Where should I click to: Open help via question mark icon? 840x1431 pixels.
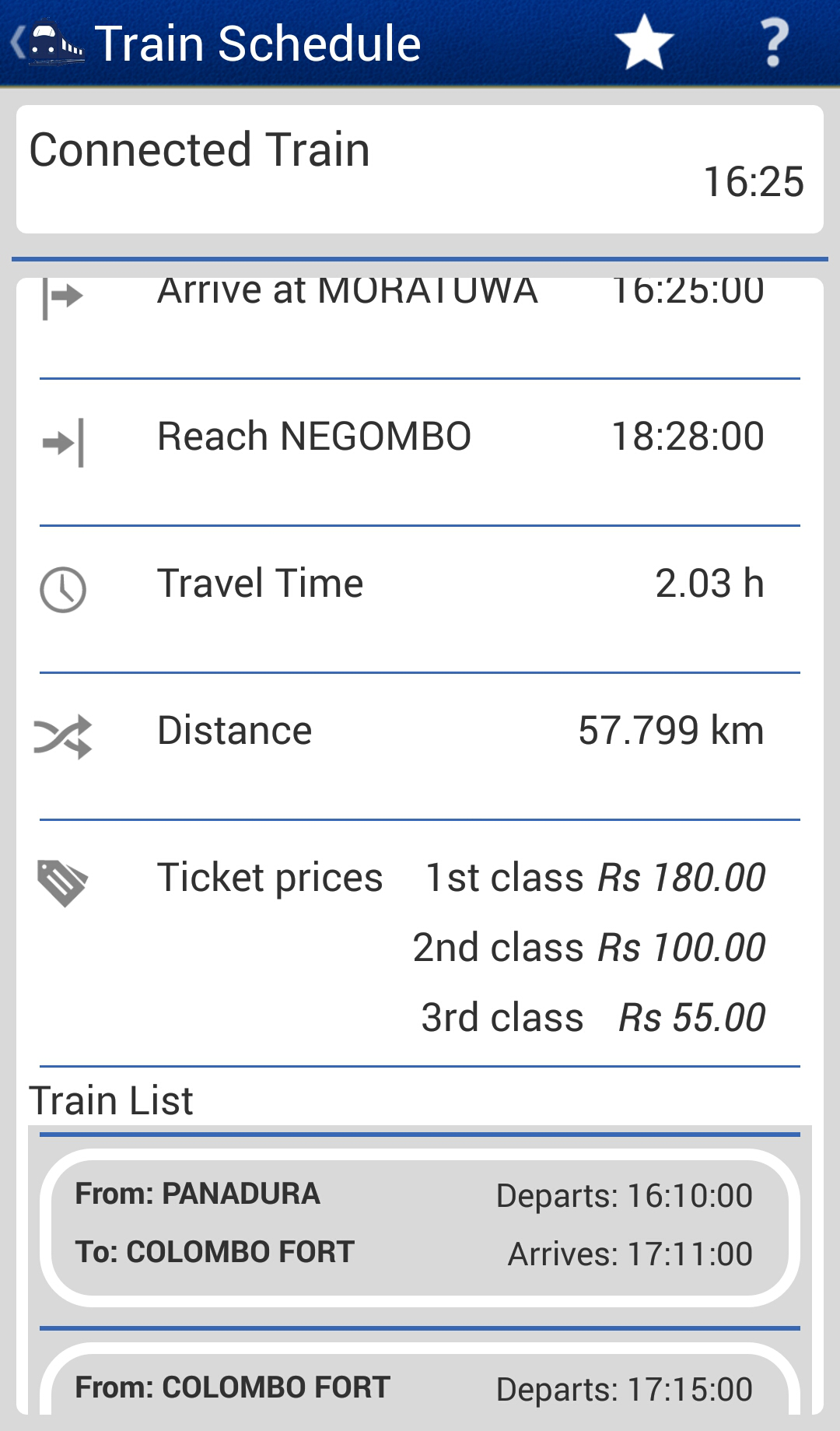click(x=773, y=44)
